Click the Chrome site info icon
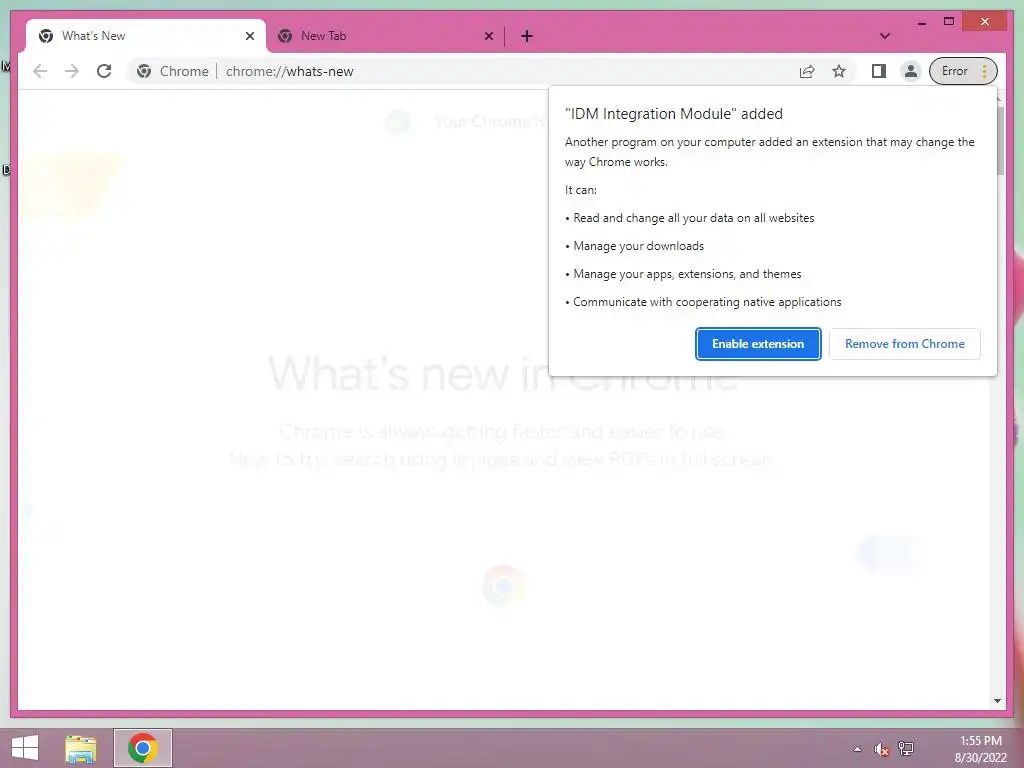Viewport: 1024px width, 768px height. (144, 71)
